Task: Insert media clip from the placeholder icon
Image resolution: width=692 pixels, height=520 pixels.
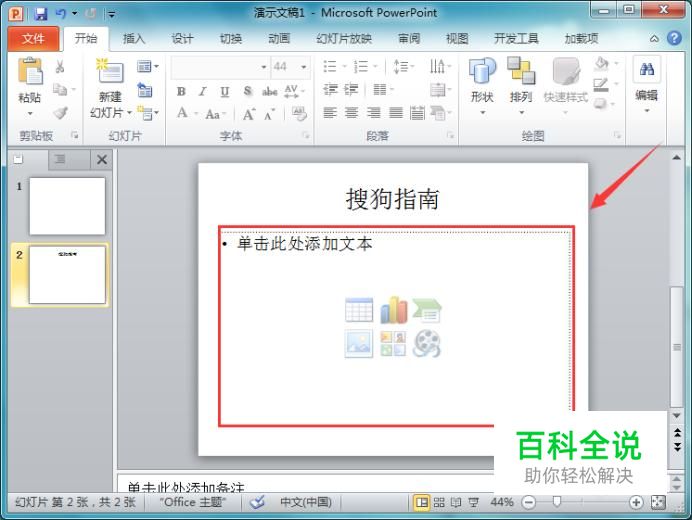Action: pyautogui.click(x=427, y=343)
